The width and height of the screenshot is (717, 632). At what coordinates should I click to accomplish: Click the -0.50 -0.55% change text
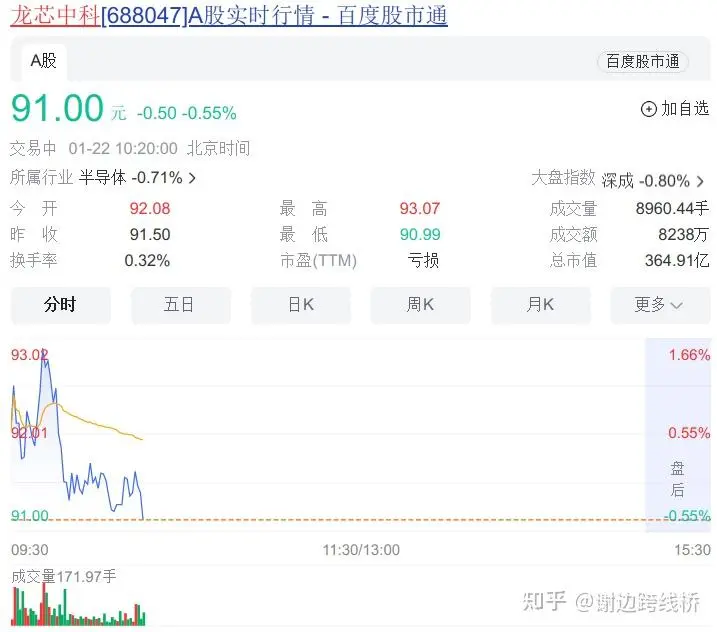(187, 113)
